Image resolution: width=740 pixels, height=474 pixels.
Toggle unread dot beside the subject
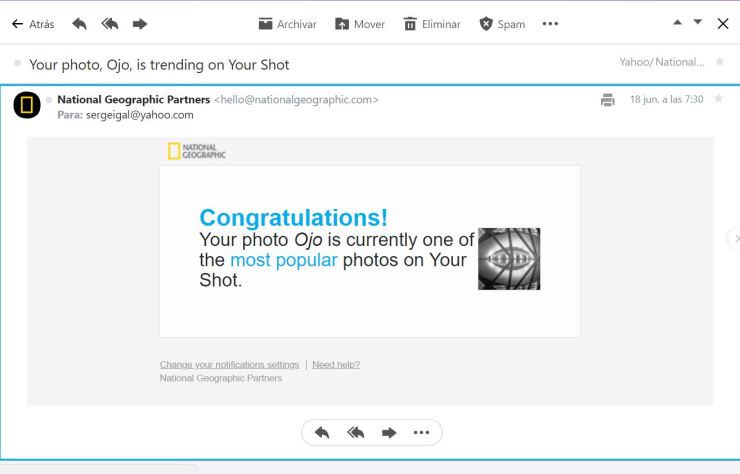pos(18,64)
